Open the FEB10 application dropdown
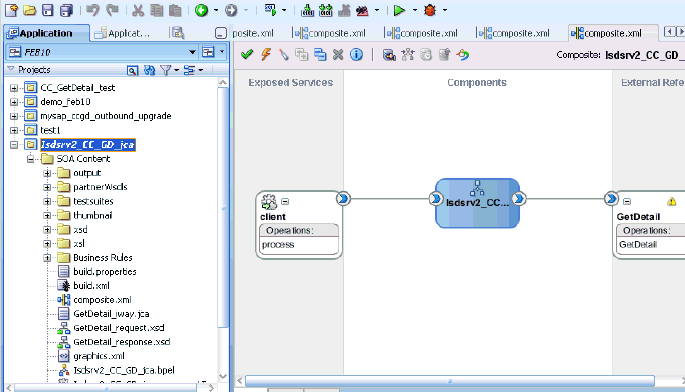The height and width of the screenshot is (392, 685). pos(192,52)
